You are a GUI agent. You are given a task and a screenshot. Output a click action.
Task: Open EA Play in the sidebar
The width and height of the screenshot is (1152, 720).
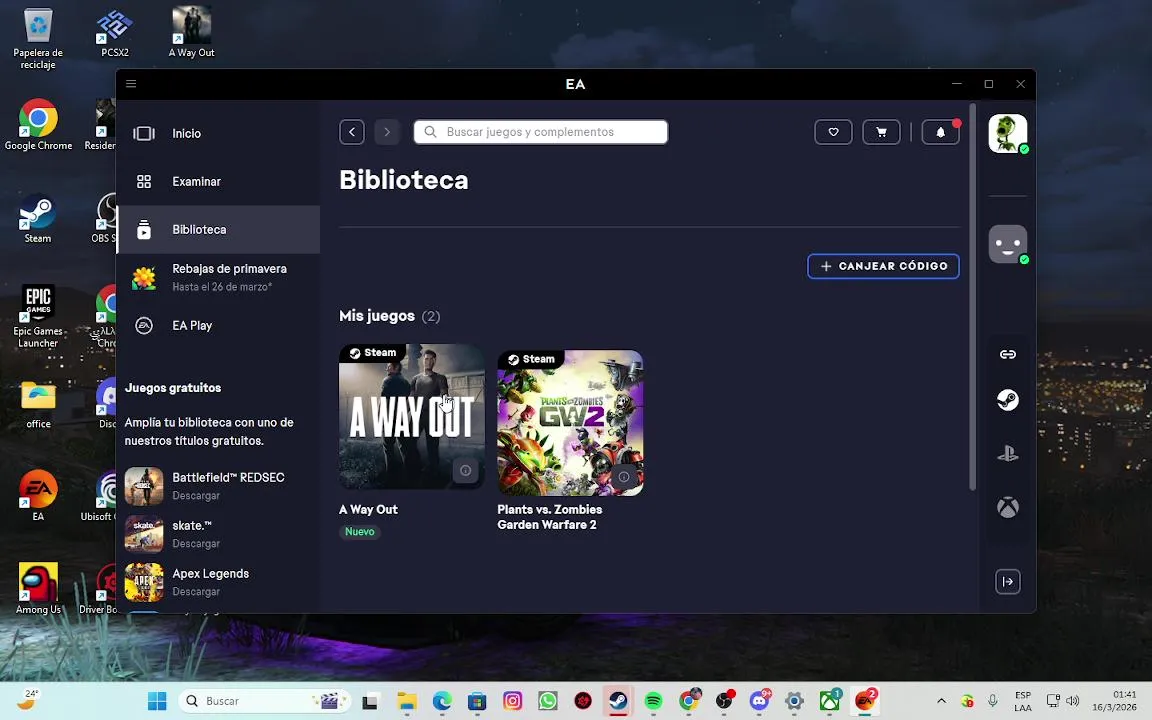[x=218, y=325]
